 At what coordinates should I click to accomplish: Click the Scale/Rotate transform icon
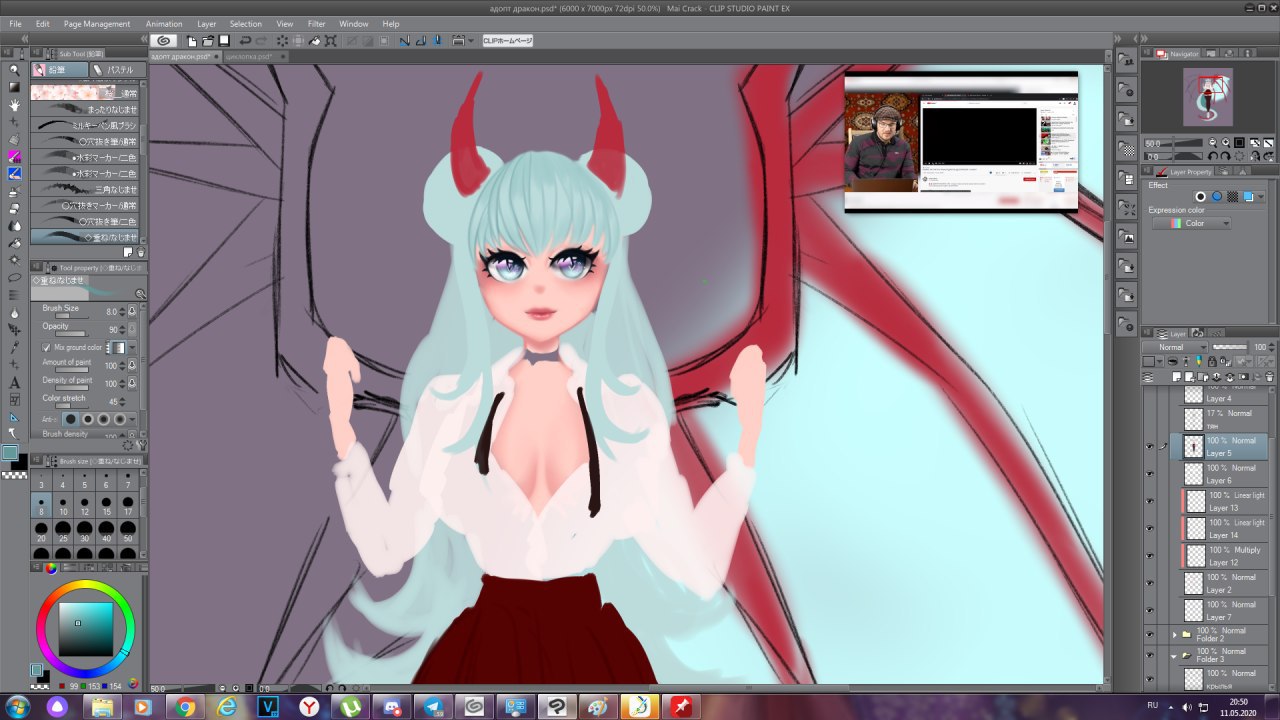coord(331,41)
